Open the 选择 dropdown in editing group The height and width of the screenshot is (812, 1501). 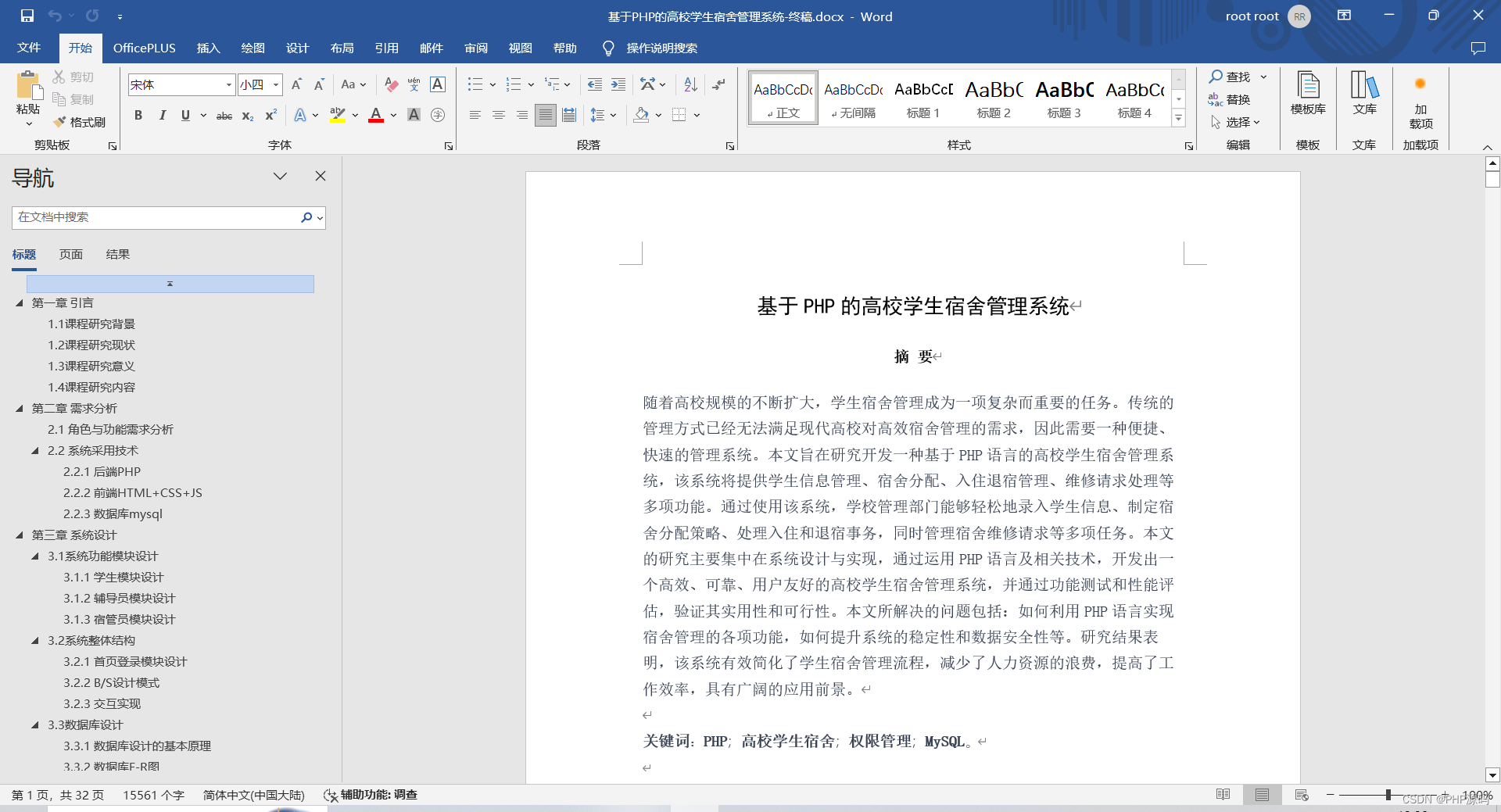[x=1236, y=122]
